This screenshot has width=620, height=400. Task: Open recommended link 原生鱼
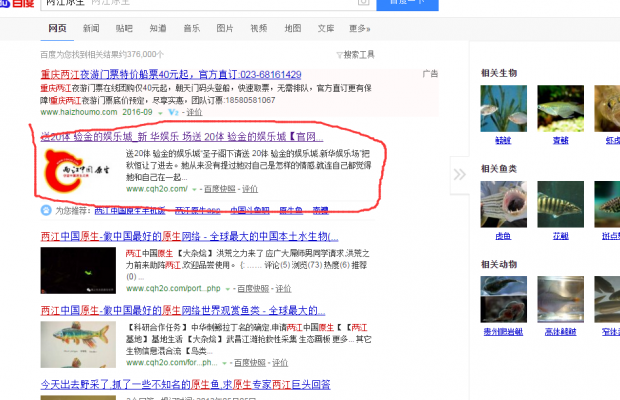(291, 211)
